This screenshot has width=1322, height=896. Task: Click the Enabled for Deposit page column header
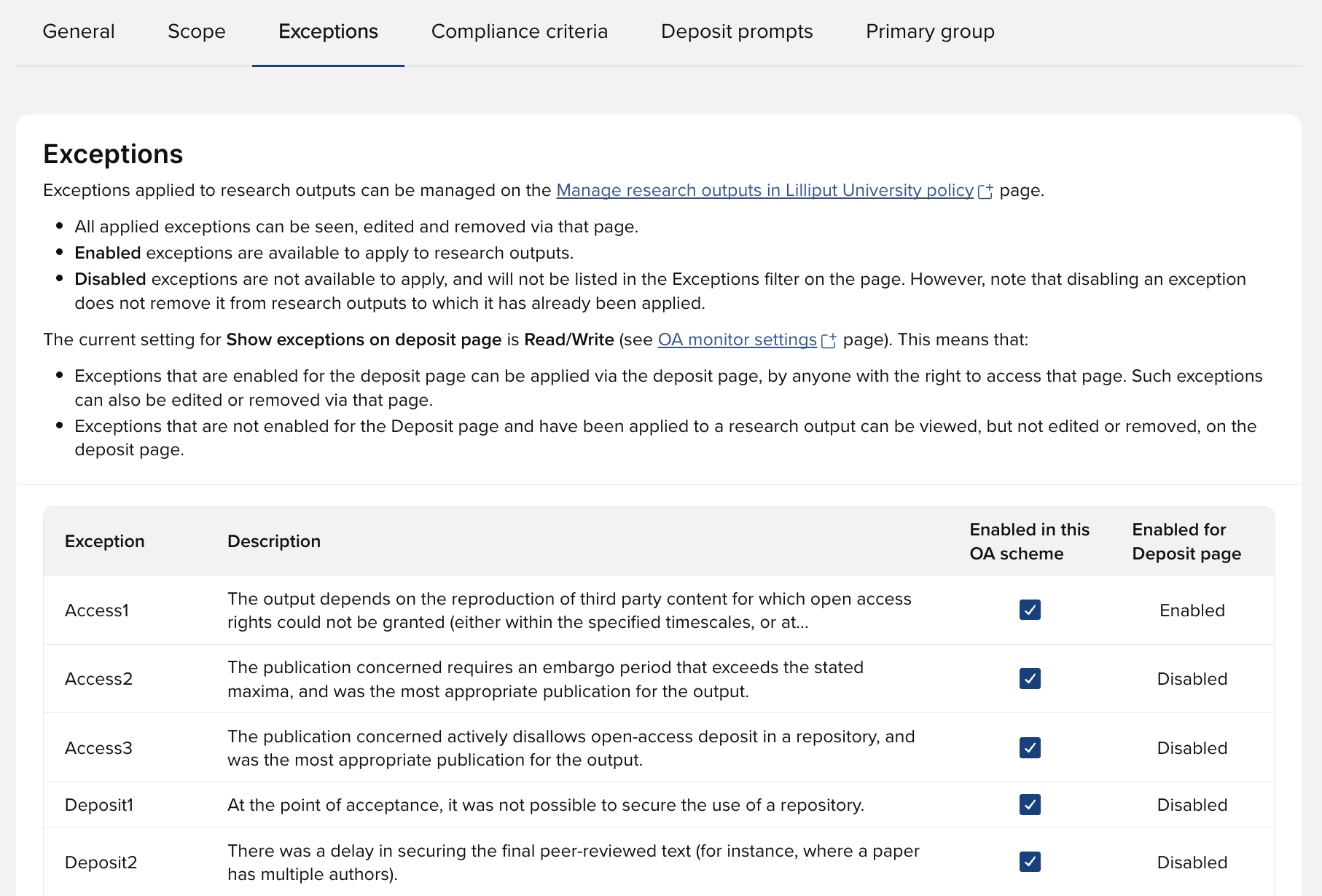coord(1186,541)
